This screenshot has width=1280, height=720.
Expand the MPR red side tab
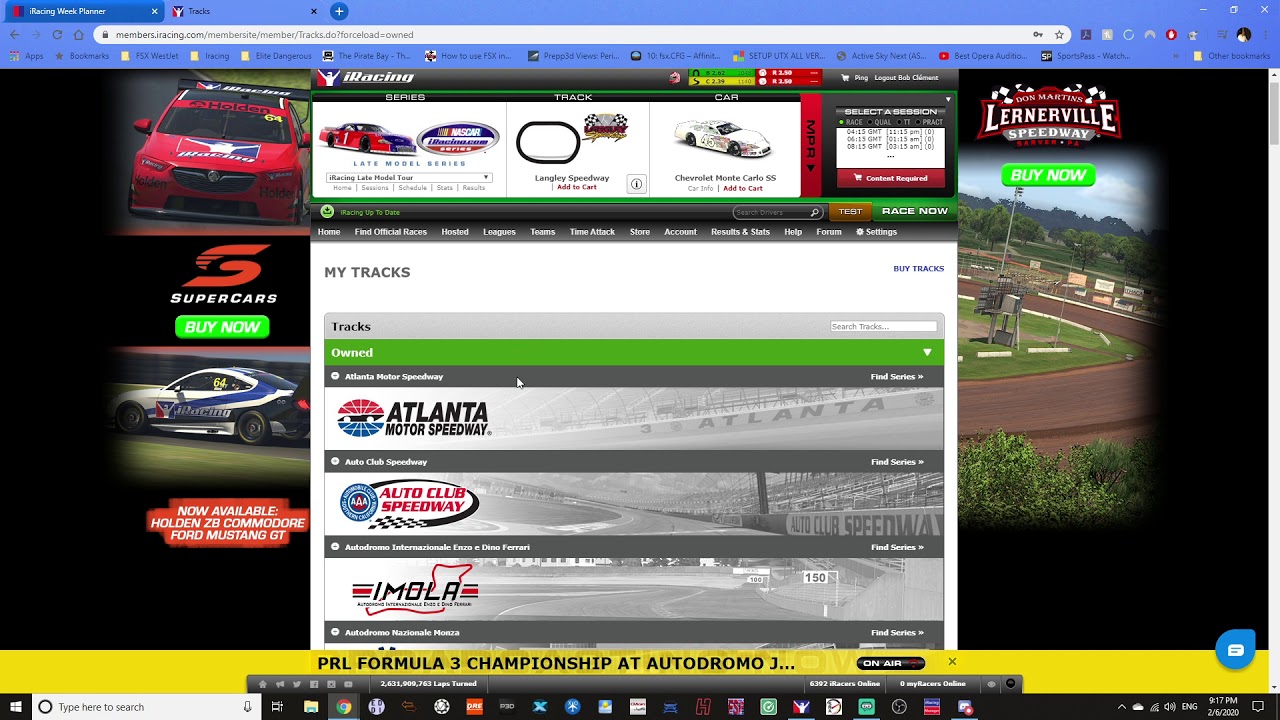(811, 147)
